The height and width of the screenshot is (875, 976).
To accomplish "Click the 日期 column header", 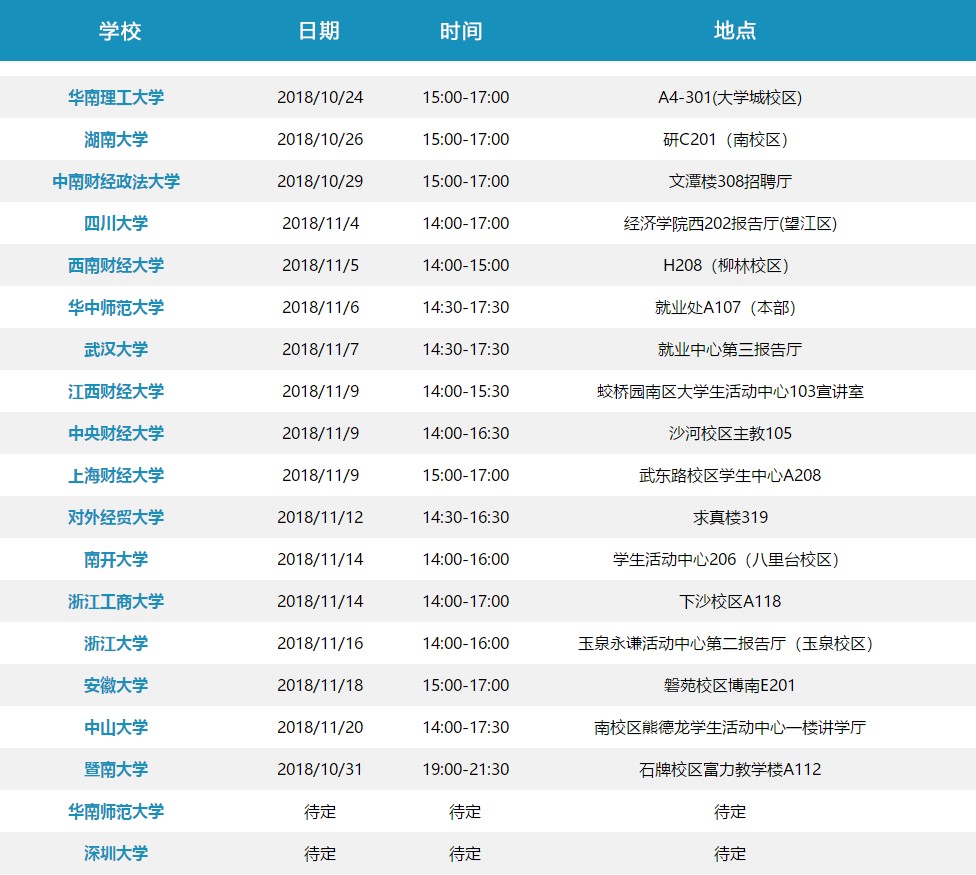I will pos(319,30).
